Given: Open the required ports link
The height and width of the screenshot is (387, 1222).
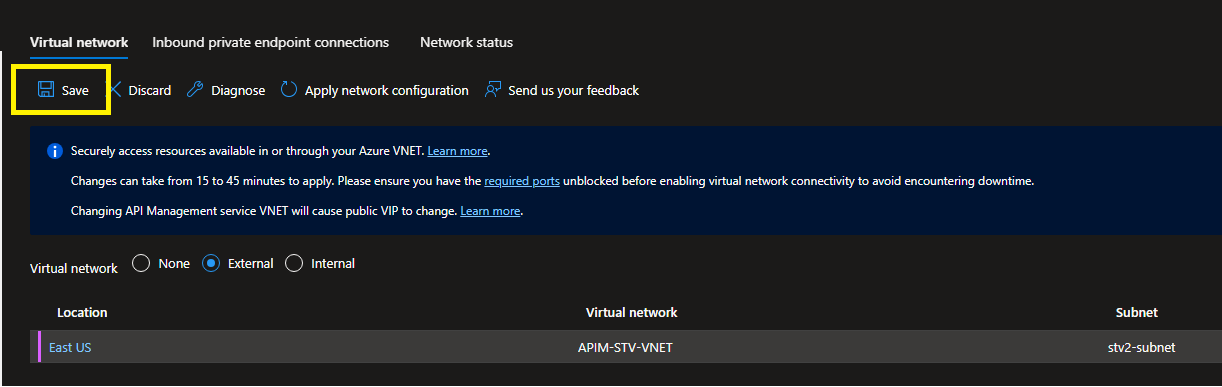Looking at the screenshot, I should (522, 181).
